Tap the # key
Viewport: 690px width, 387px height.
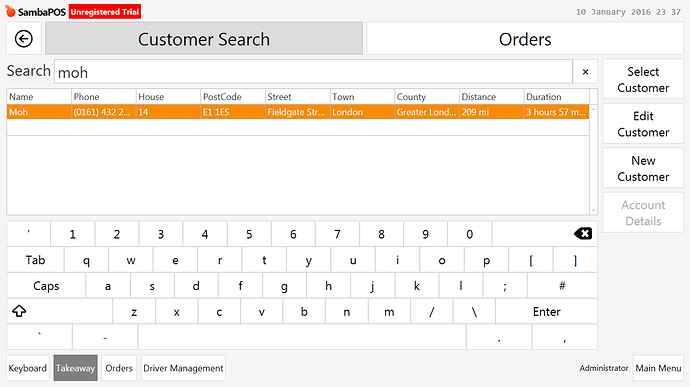pos(562,286)
